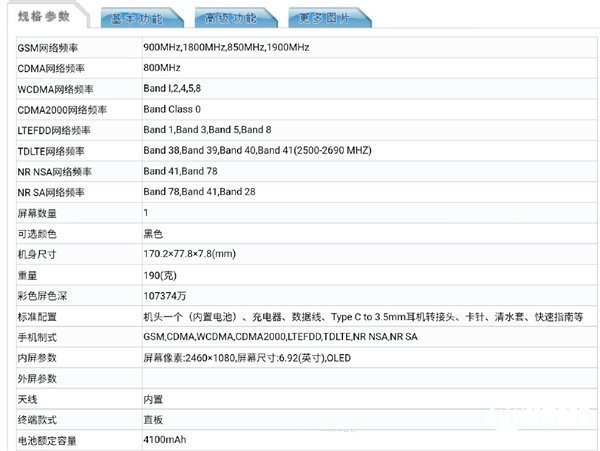Click the NR NSA网络频率 row label

58,171
